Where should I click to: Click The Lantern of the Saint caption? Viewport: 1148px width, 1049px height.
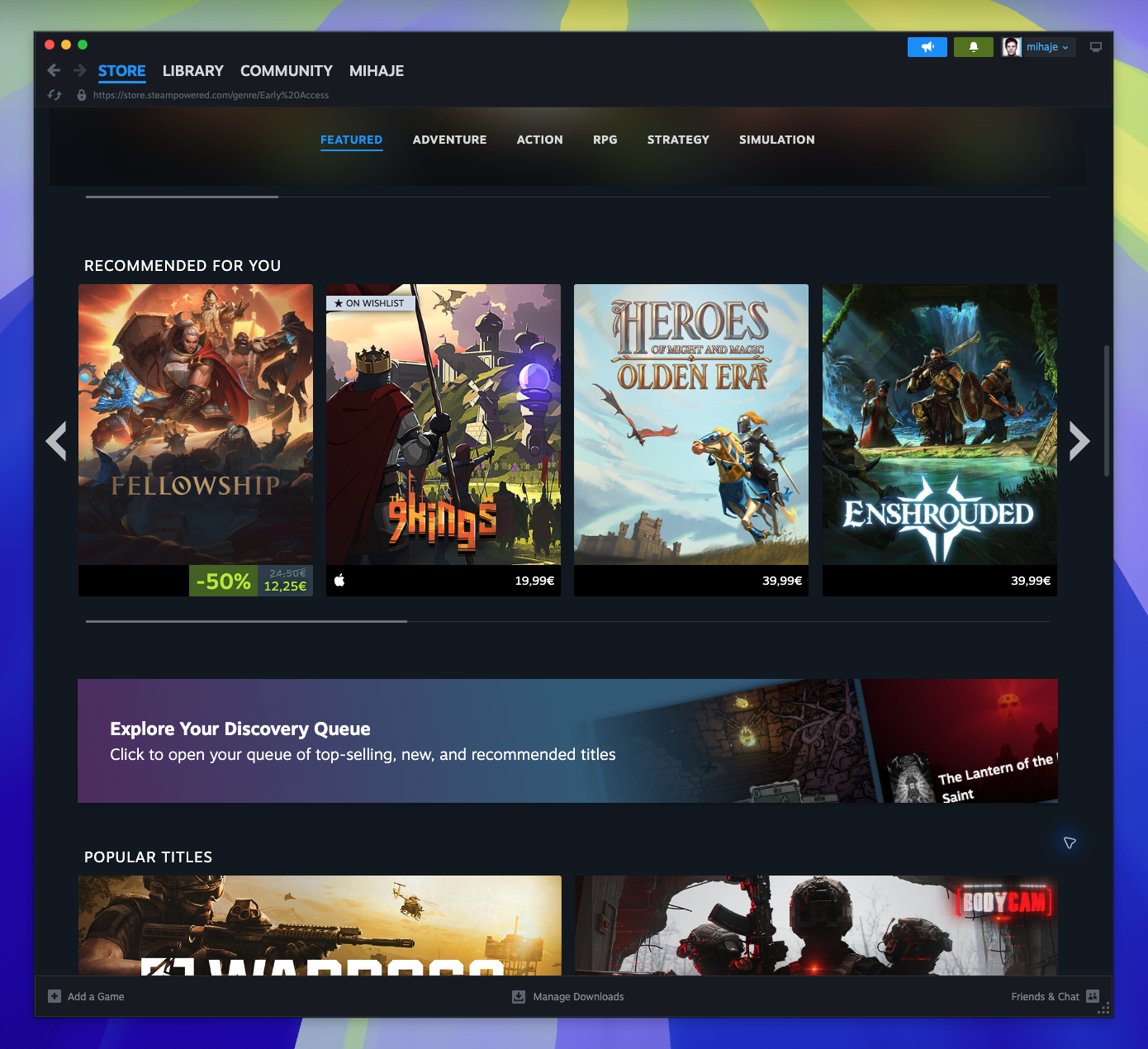(x=997, y=777)
